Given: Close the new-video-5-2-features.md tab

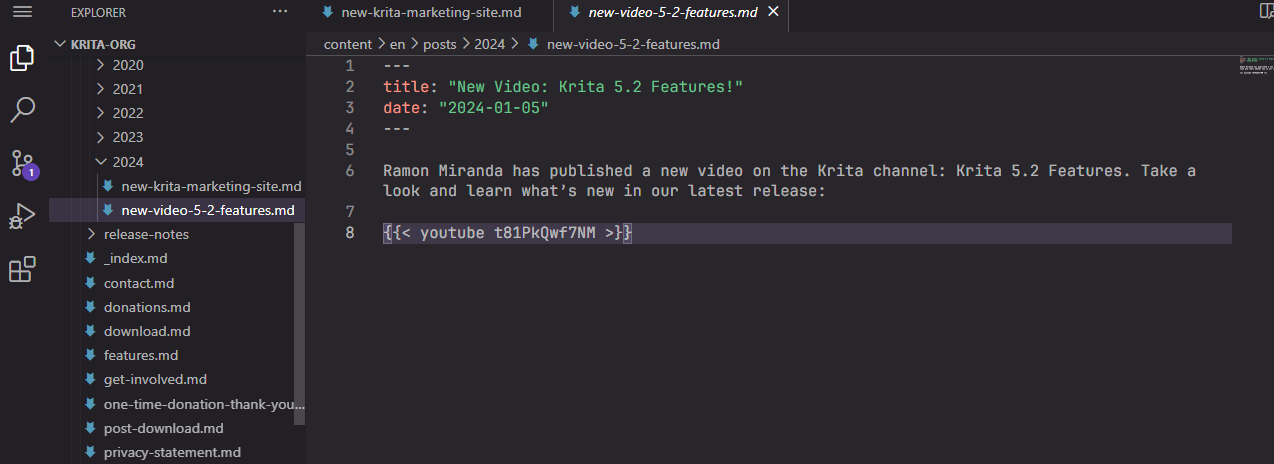Looking at the screenshot, I should 773,13.
